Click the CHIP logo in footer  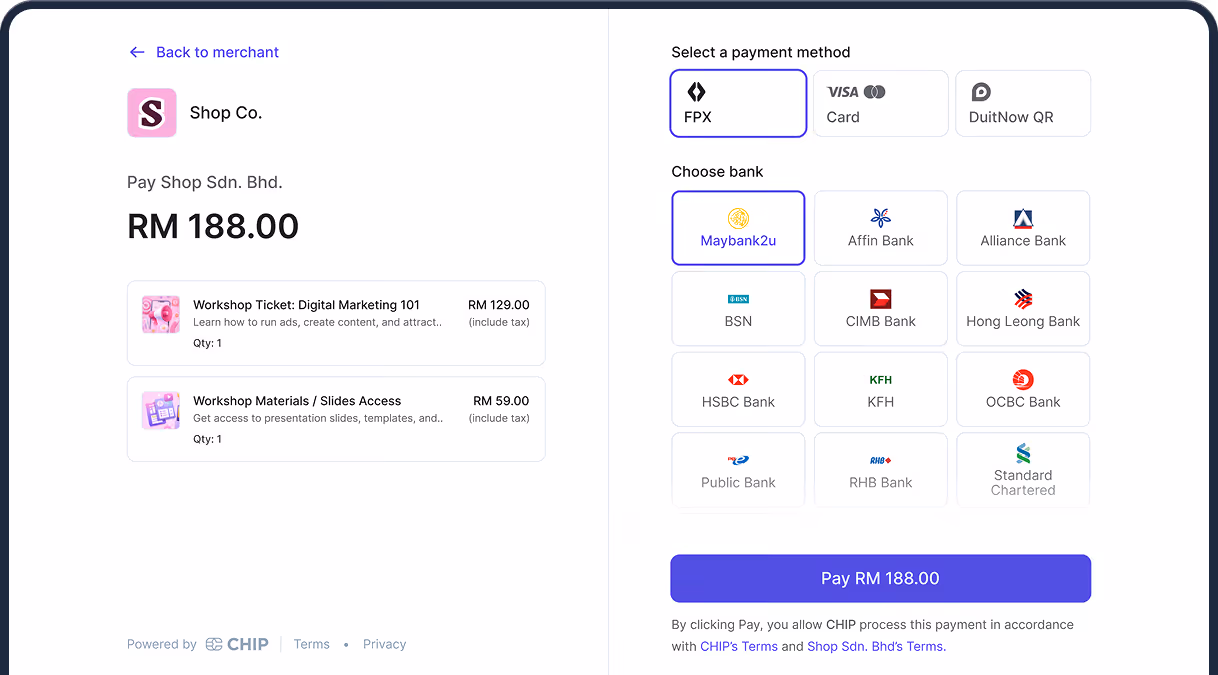237,644
